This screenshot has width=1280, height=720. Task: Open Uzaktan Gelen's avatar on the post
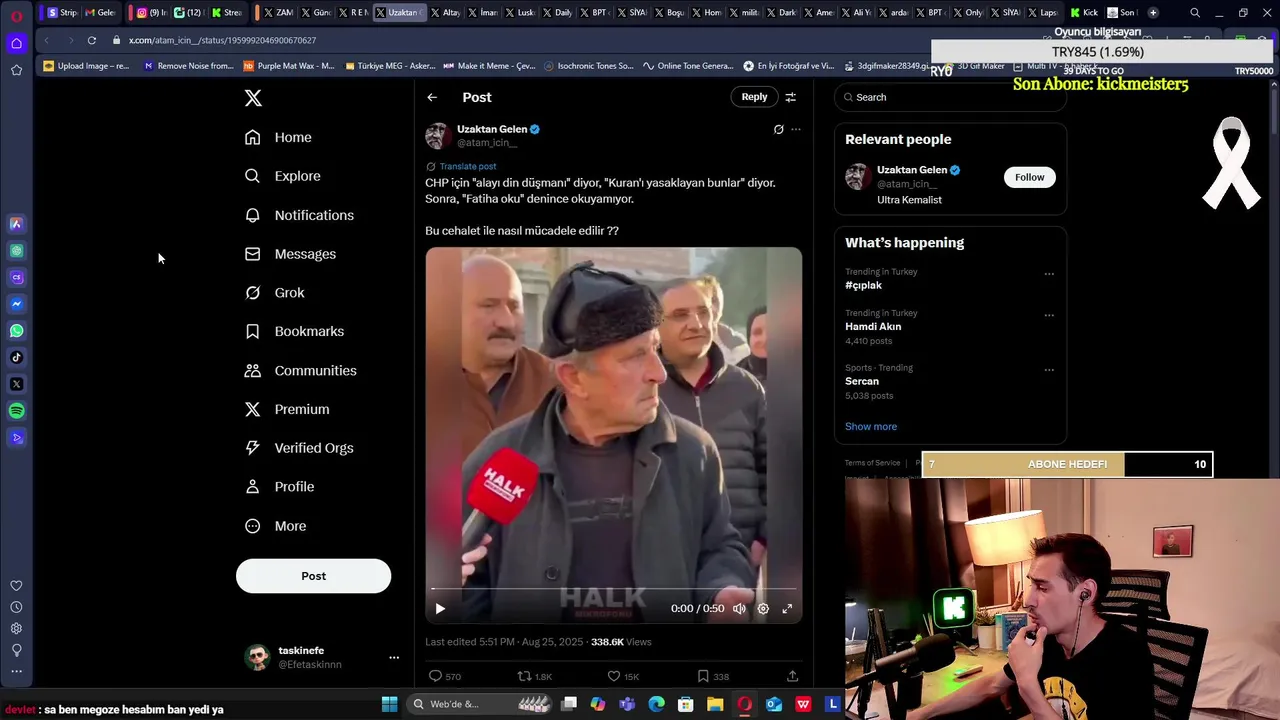438,136
